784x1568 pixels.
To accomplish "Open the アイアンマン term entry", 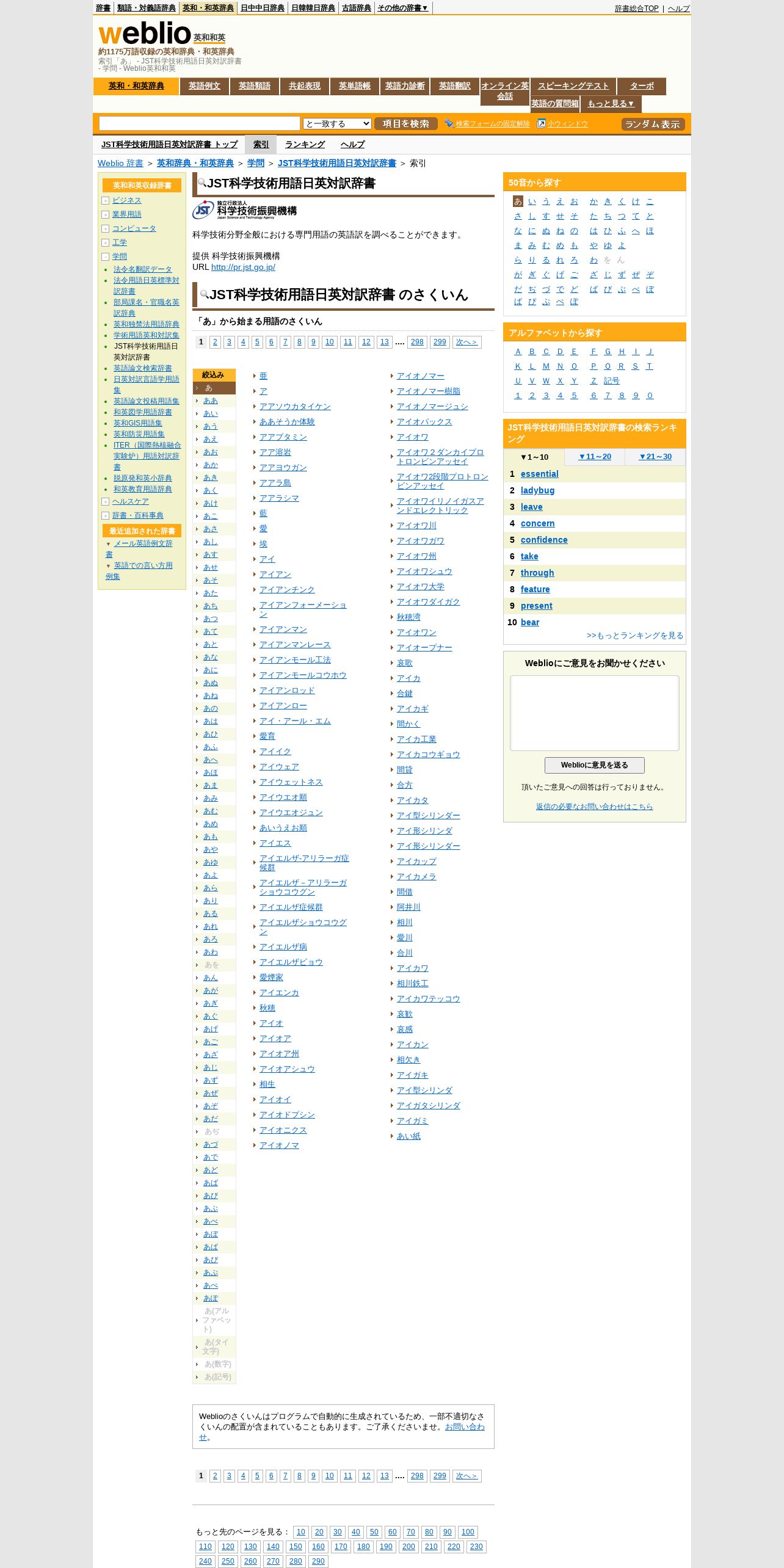I will [283, 630].
